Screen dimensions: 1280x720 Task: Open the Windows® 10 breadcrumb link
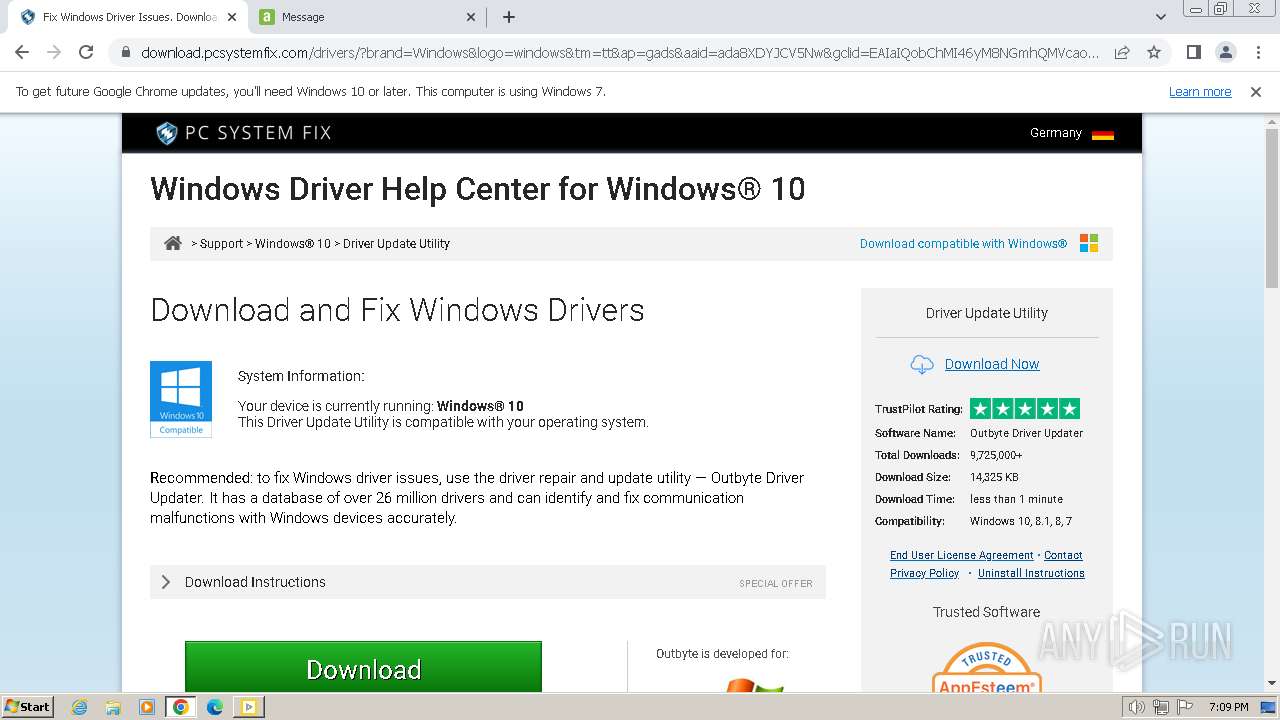(x=292, y=244)
